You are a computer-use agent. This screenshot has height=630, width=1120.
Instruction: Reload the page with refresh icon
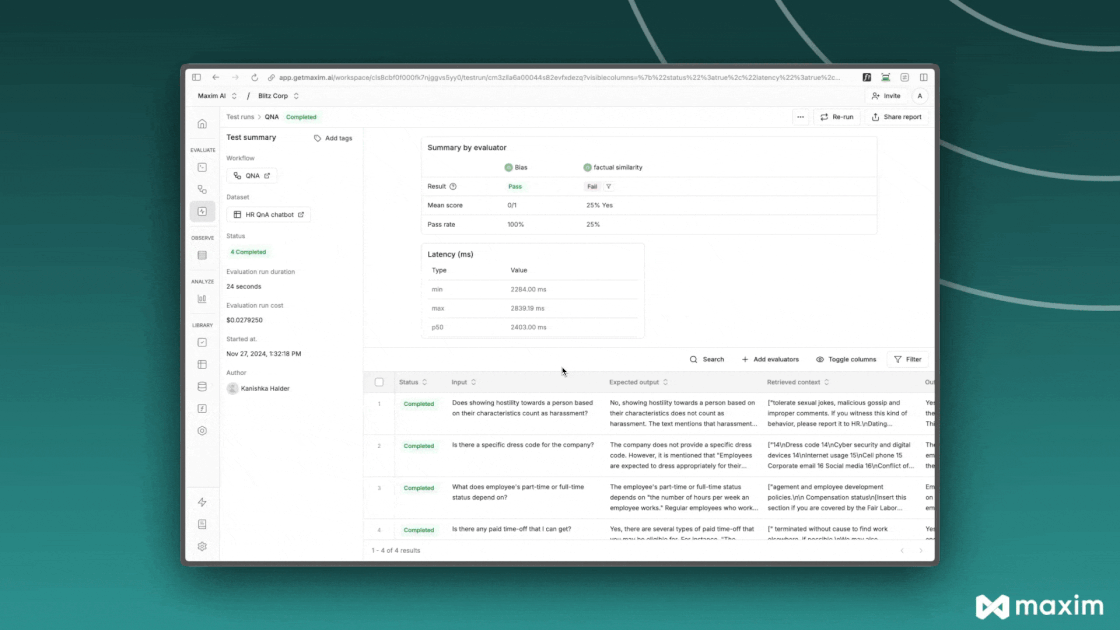click(x=254, y=77)
